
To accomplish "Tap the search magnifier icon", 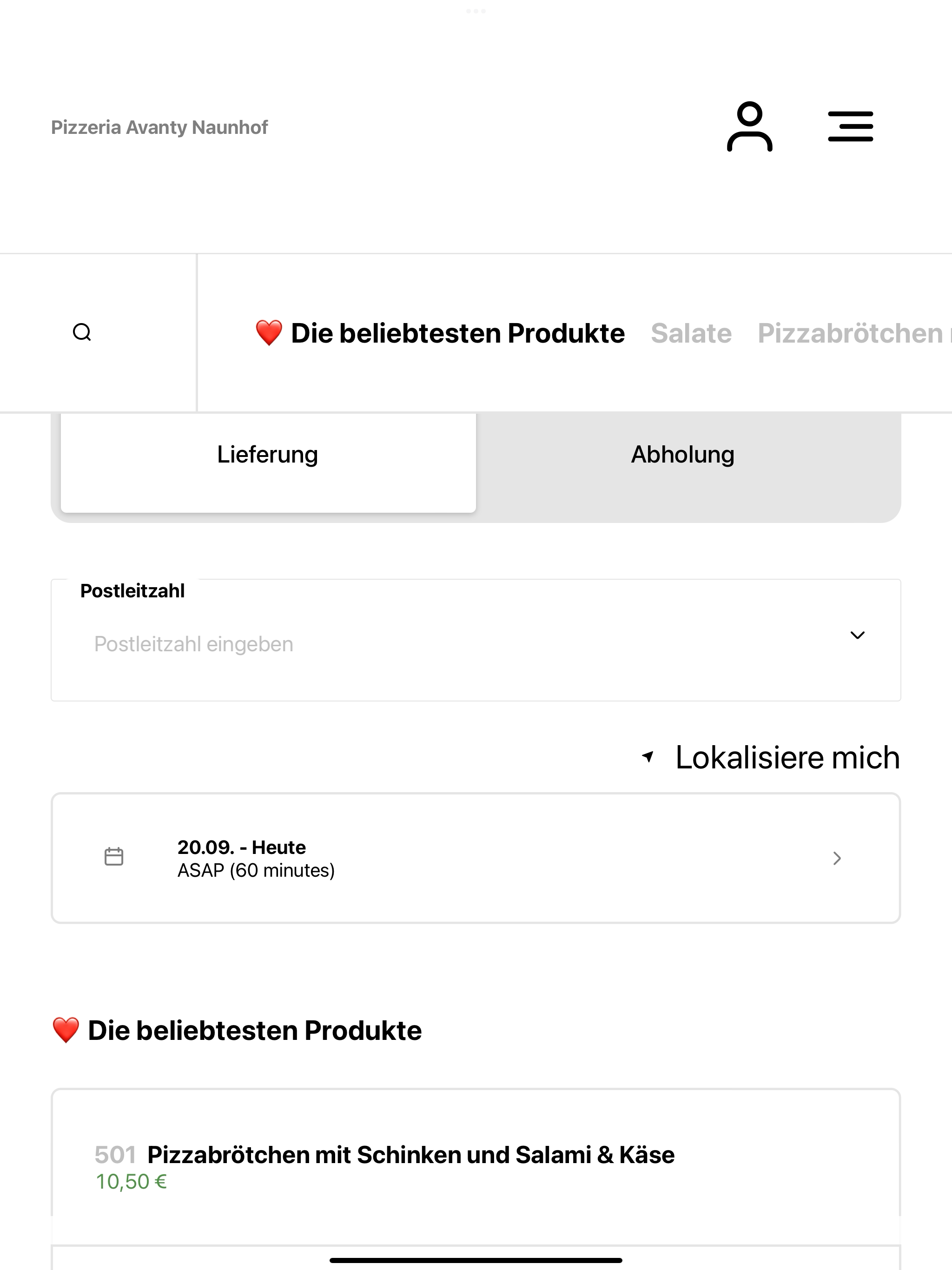I will click(82, 332).
